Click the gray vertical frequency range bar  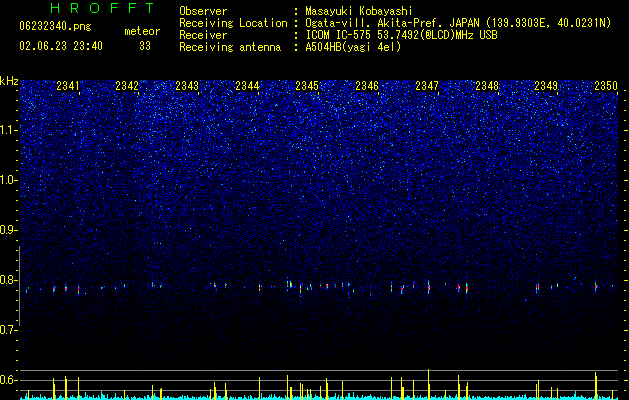(x=20, y=286)
